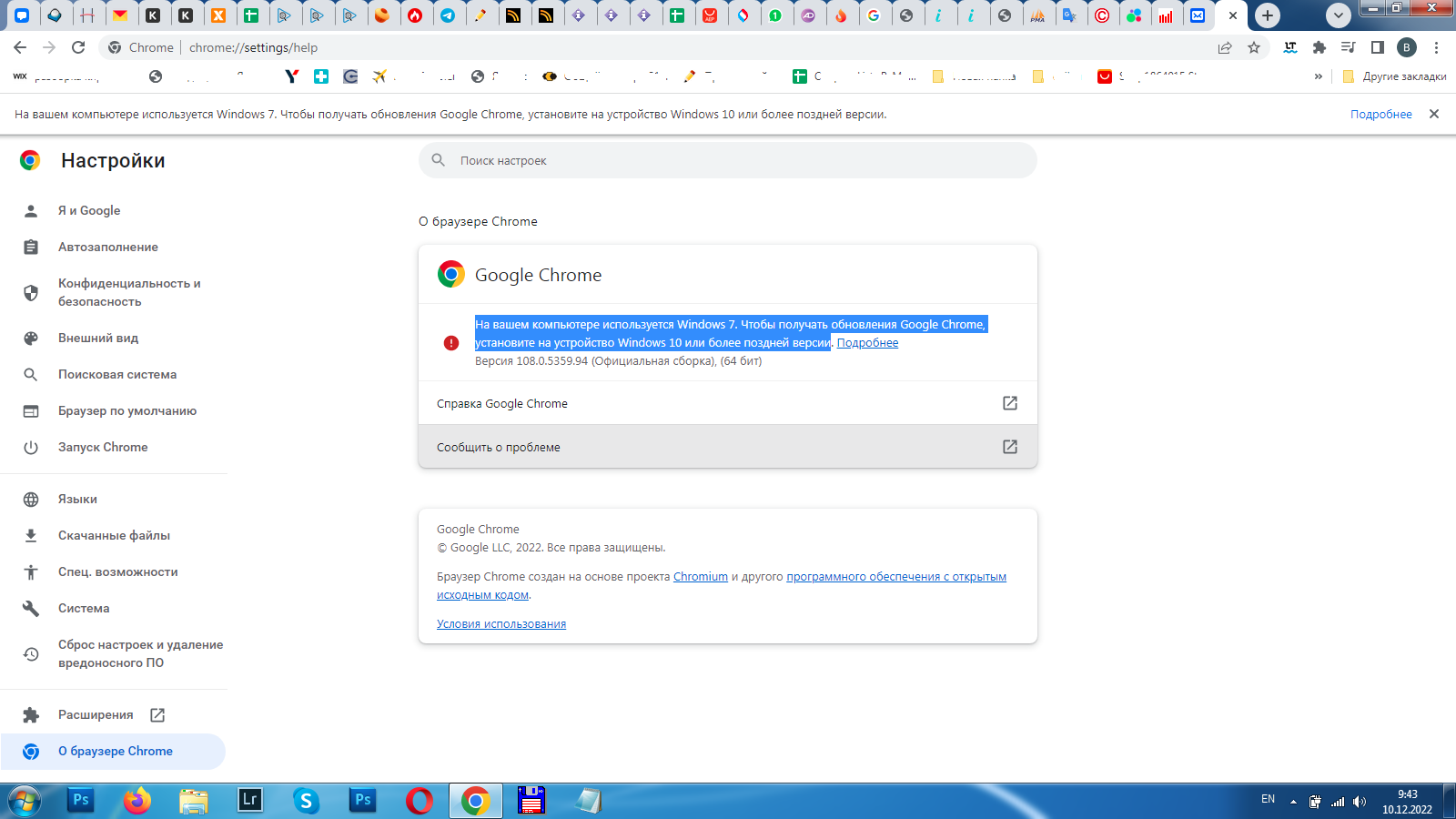Open the Chromium project link

click(x=701, y=576)
